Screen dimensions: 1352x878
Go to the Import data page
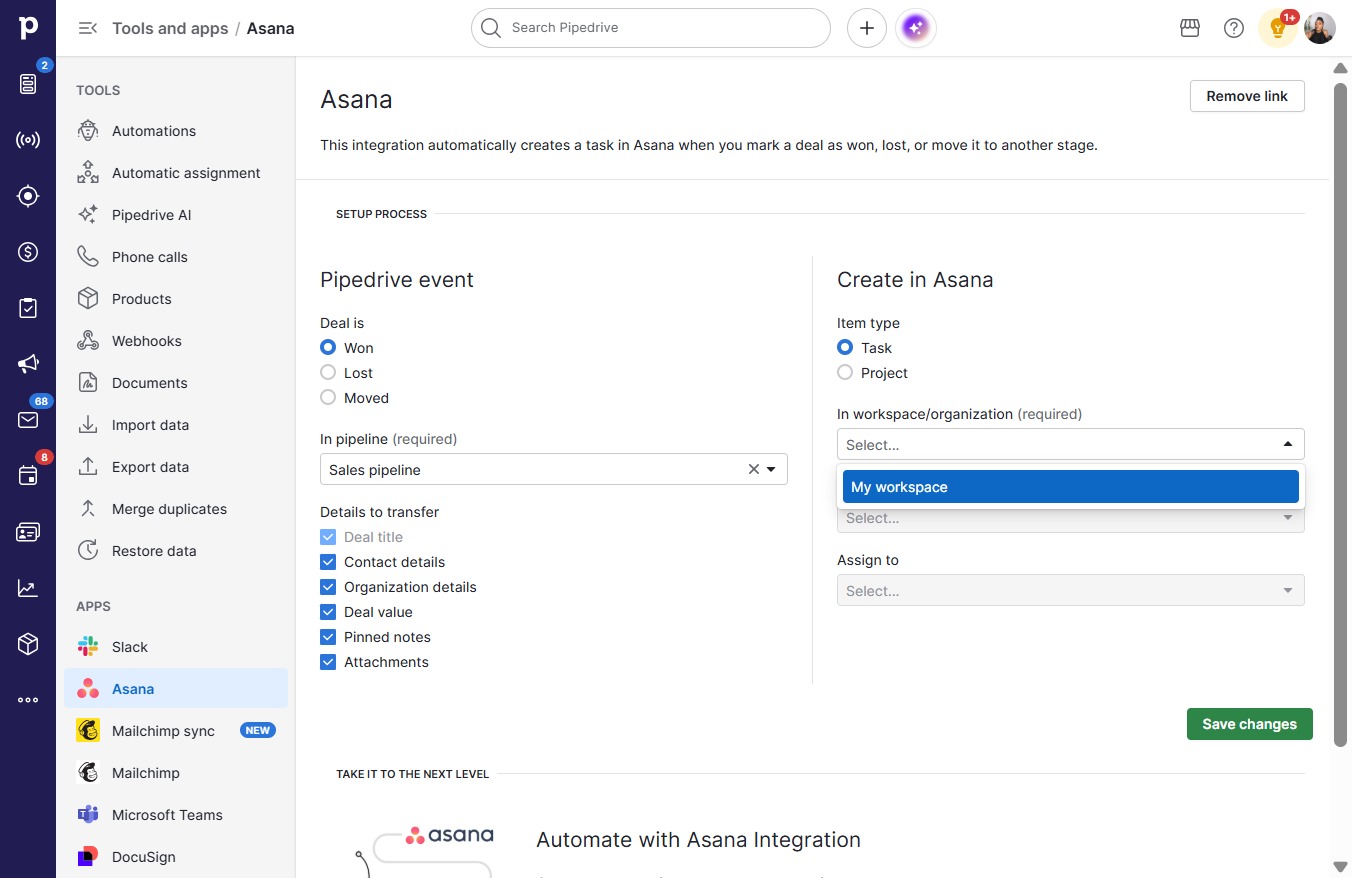click(176, 425)
